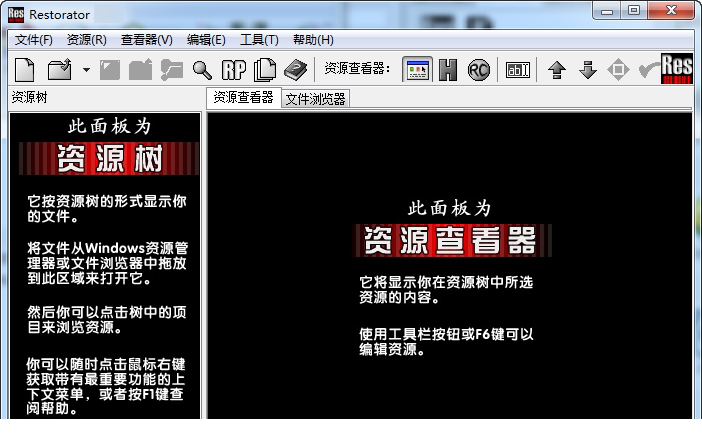Expand the Open file dropdown arrow

pos(86,70)
